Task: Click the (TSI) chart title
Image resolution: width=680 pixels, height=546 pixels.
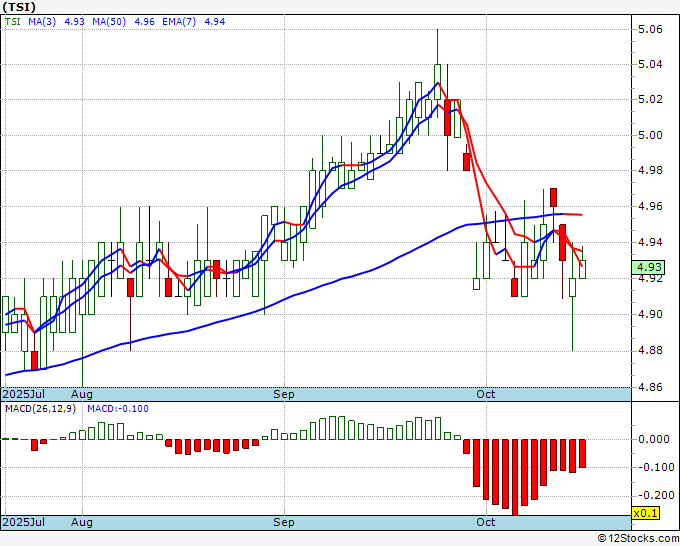Action: [19, 7]
